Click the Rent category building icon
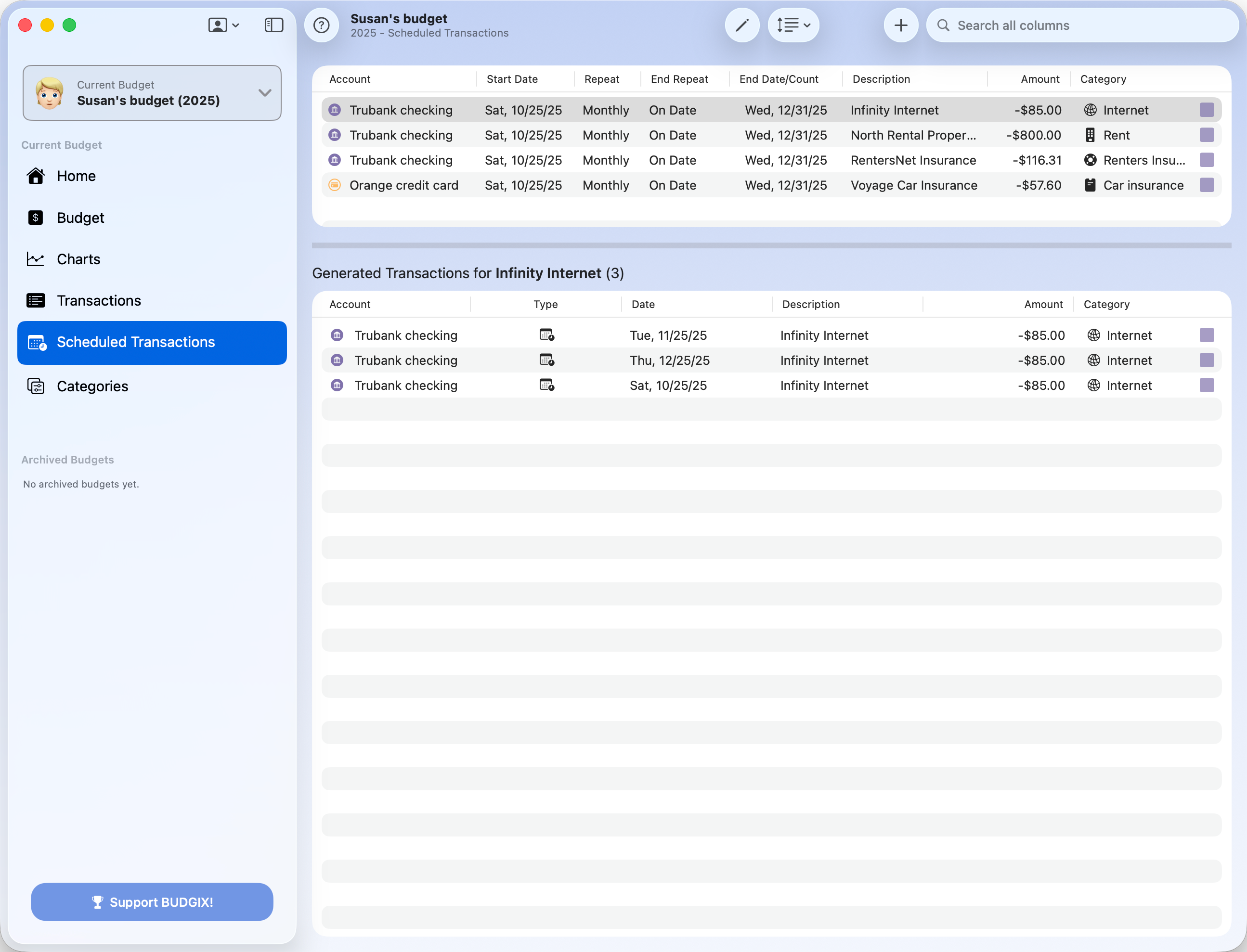Viewport: 1247px width, 952px height. click(x=1090, y=135)
